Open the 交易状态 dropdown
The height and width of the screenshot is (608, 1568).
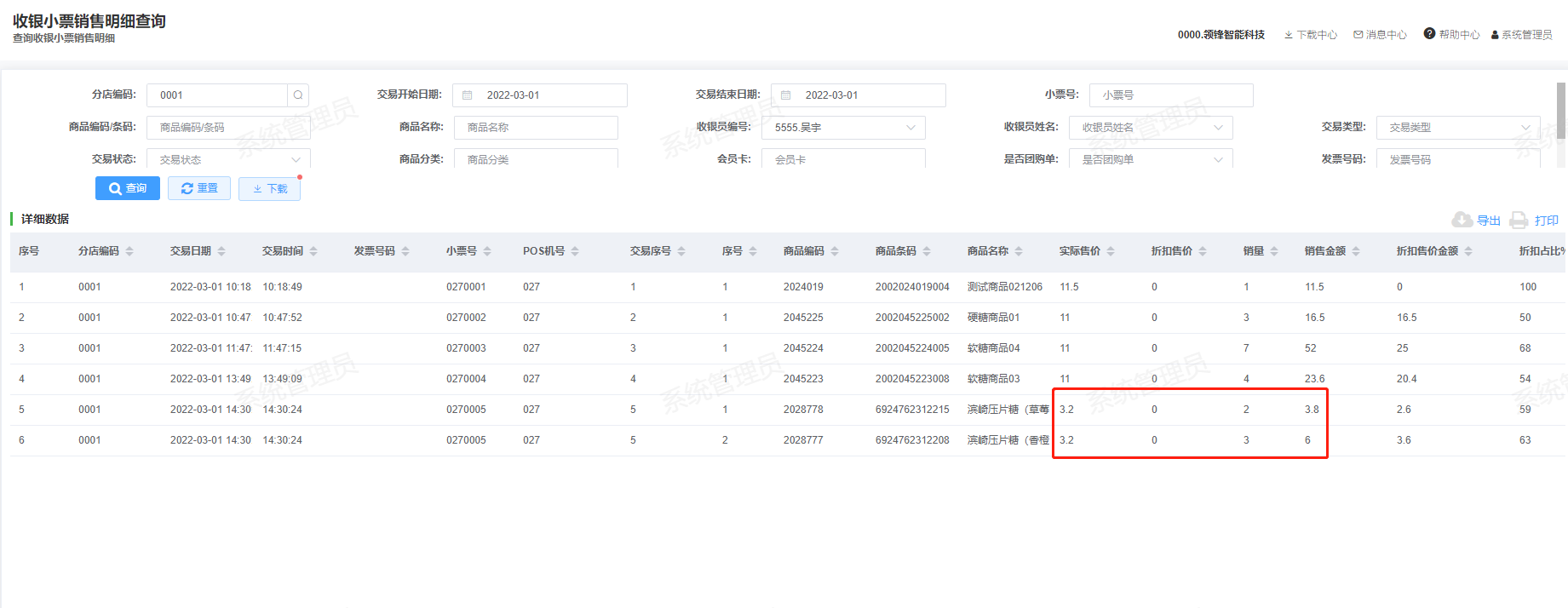pyautogui.click(x=296, y=159)
